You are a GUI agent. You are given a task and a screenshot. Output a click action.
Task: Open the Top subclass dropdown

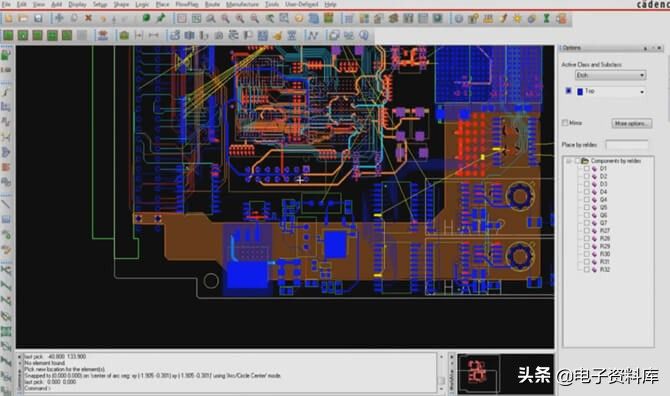[610, 91]
